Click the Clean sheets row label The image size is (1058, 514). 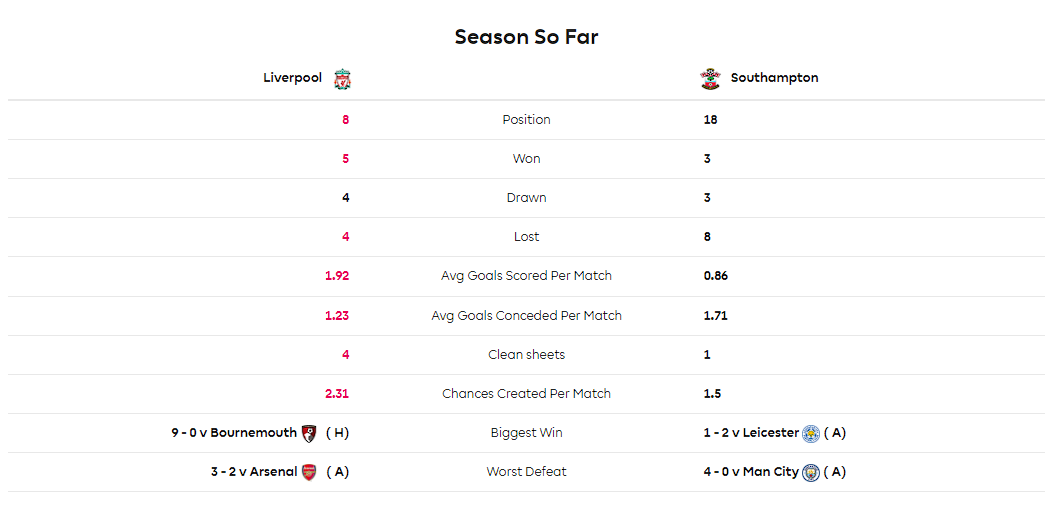[526, 354]
